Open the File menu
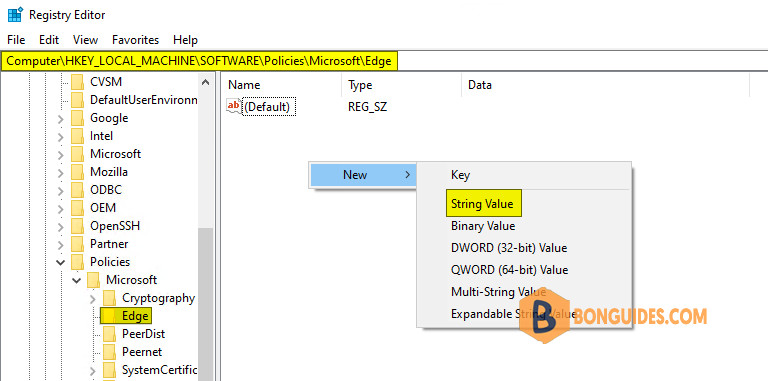This screenshot has height=381, width=768. [x=16, y=40]
